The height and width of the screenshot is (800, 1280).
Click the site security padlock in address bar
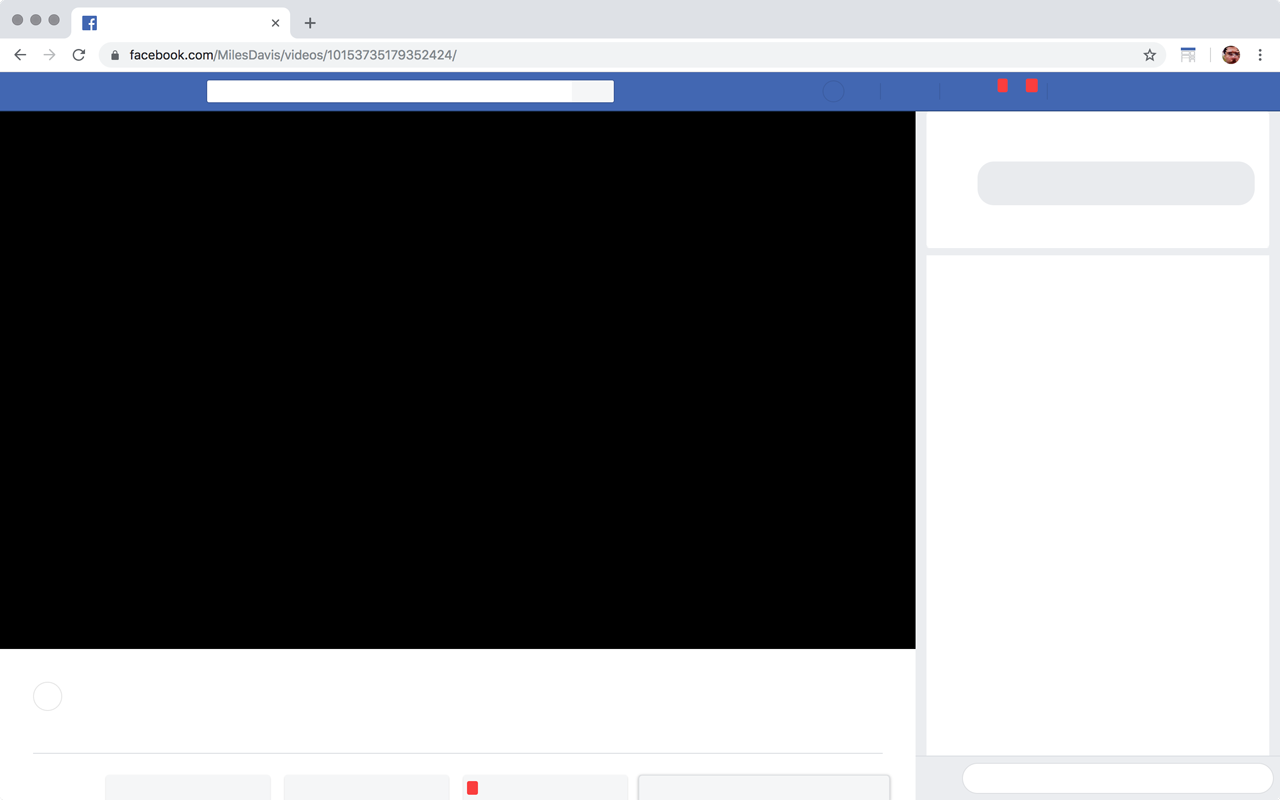[x=114, y=55]
